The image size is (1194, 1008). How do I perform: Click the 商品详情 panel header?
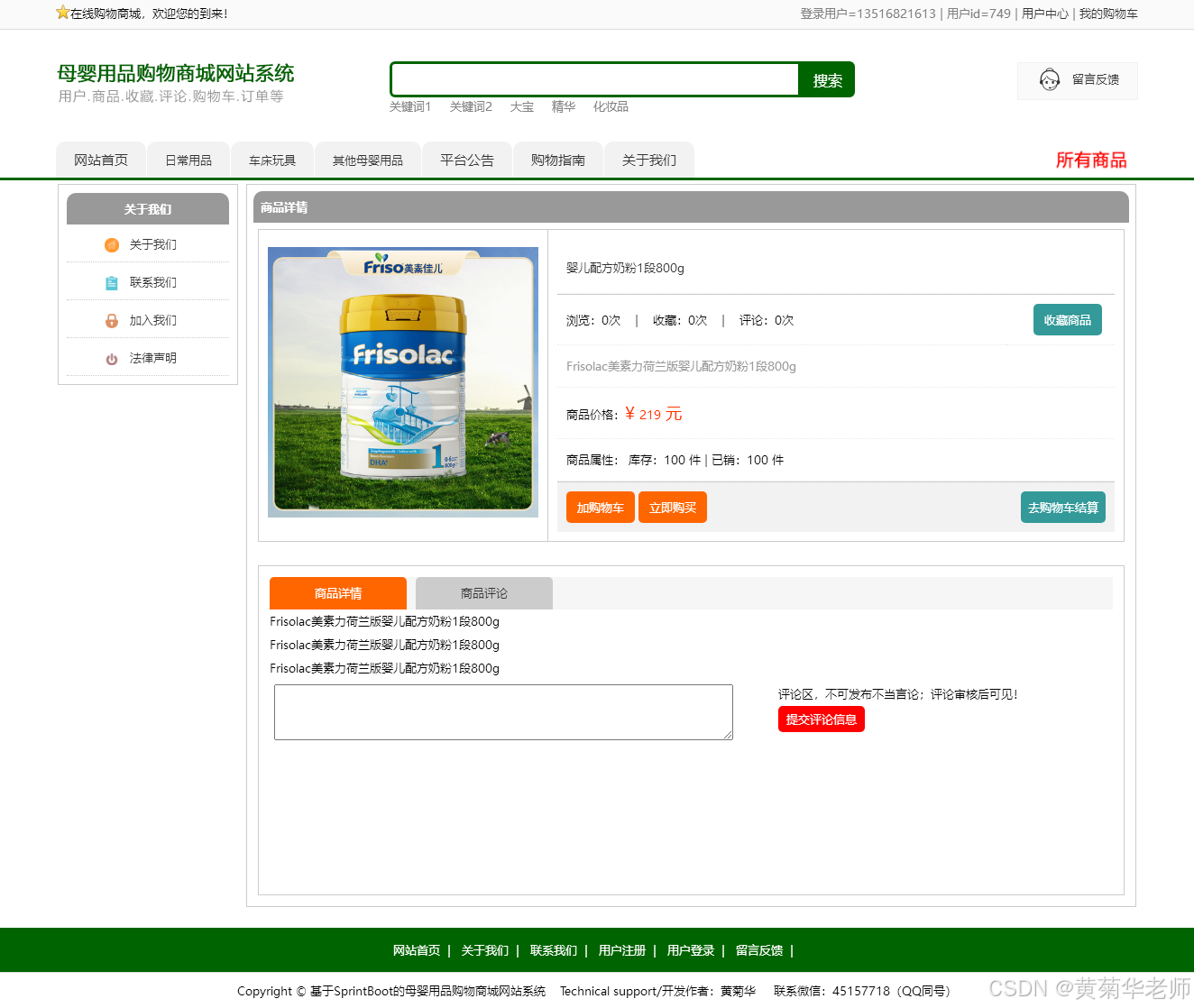(691, 207)
